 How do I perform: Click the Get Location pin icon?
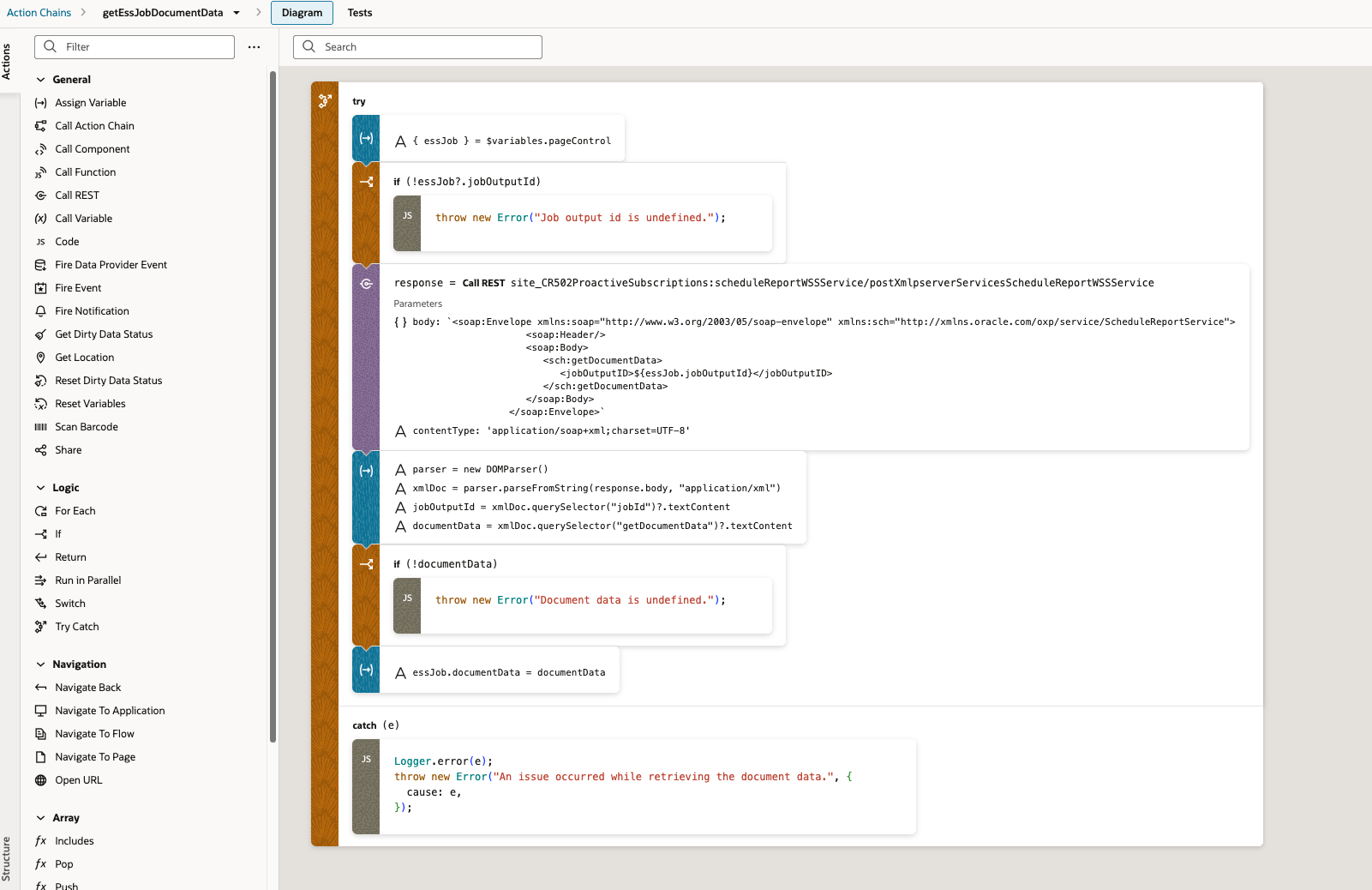click(x=40, y=358)
